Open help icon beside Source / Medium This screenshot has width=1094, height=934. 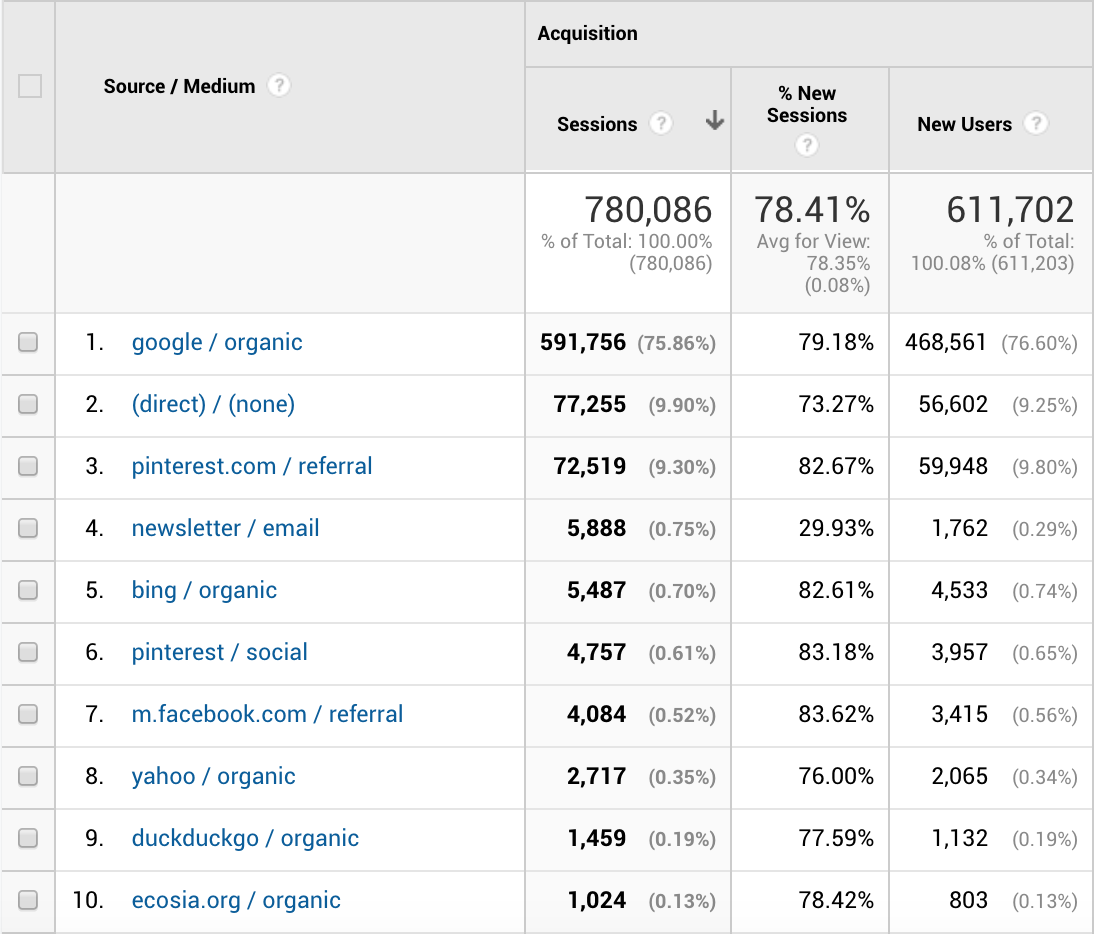point(279,86)
